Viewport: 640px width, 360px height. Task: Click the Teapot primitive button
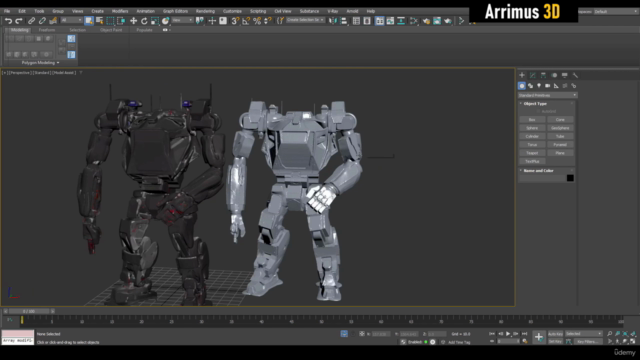(x=532, y=153)
